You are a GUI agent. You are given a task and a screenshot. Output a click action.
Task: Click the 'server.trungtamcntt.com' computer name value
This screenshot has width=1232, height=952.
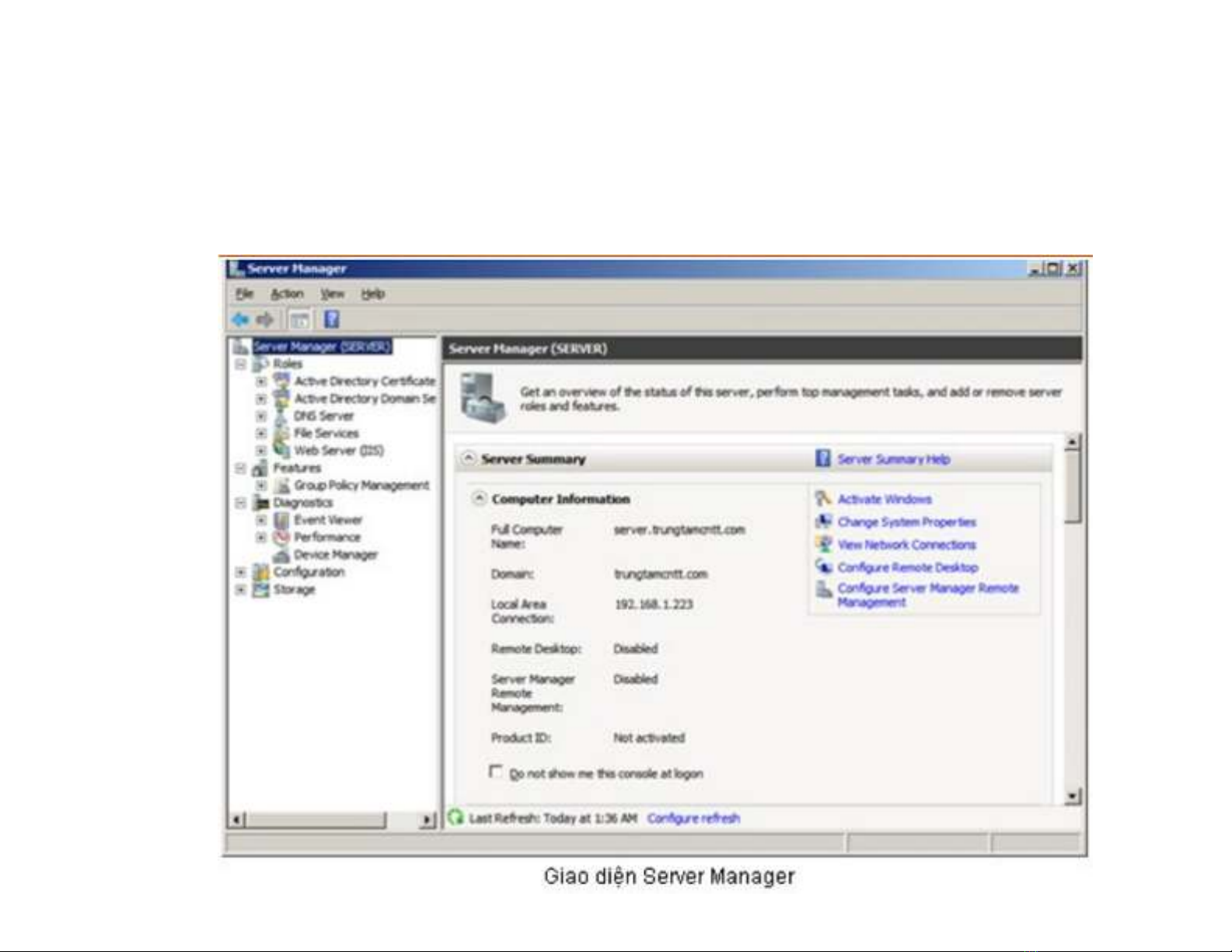click(x=679, y=530)
